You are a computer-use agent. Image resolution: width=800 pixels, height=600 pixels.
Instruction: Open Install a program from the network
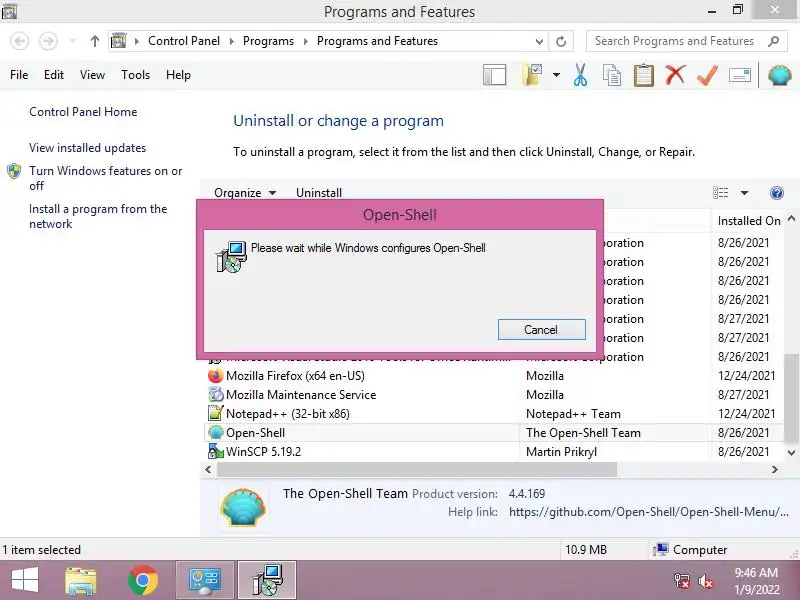point(98,216)
